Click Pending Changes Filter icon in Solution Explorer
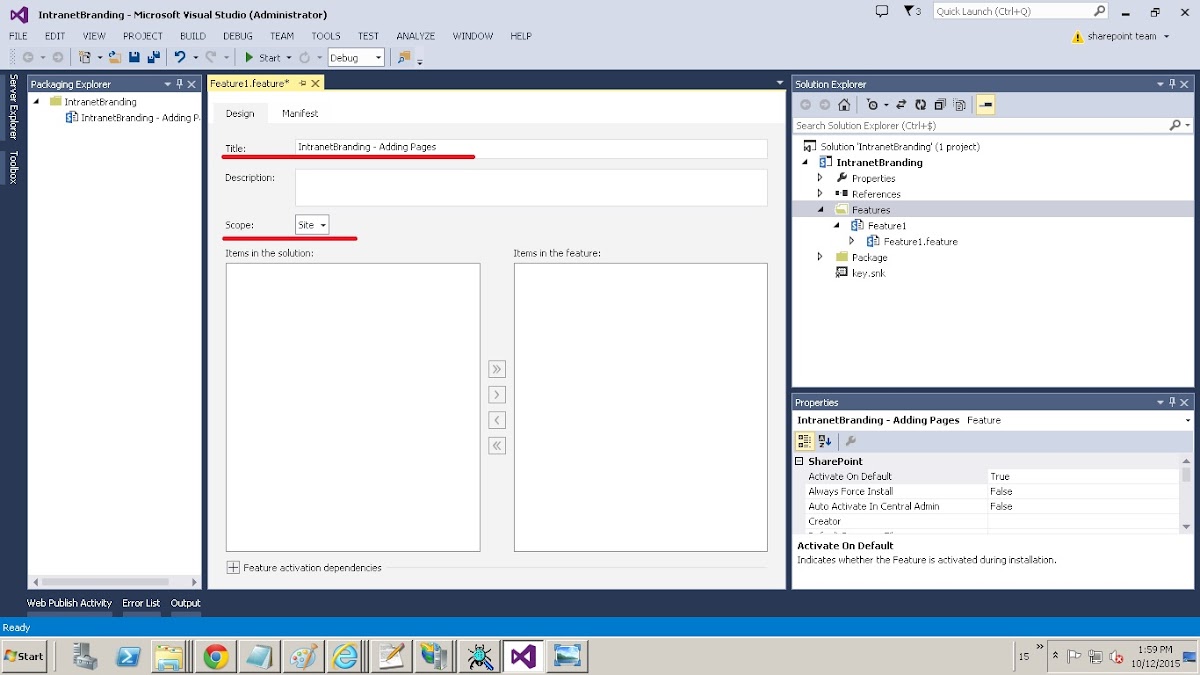This screenshot has width=1200, height=675. tap(875, 105)
